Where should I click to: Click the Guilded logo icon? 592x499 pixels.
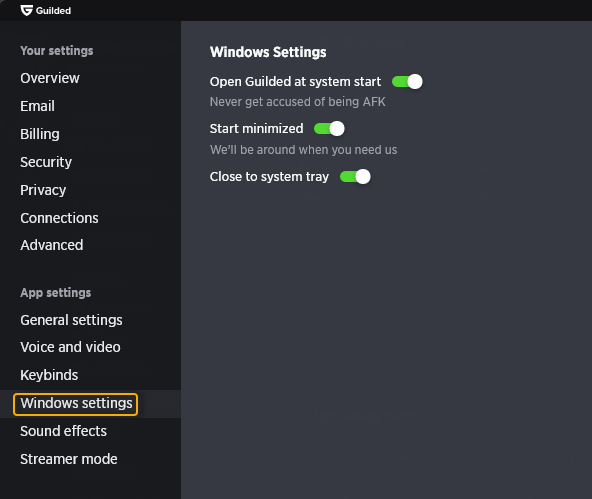(26, 10)
